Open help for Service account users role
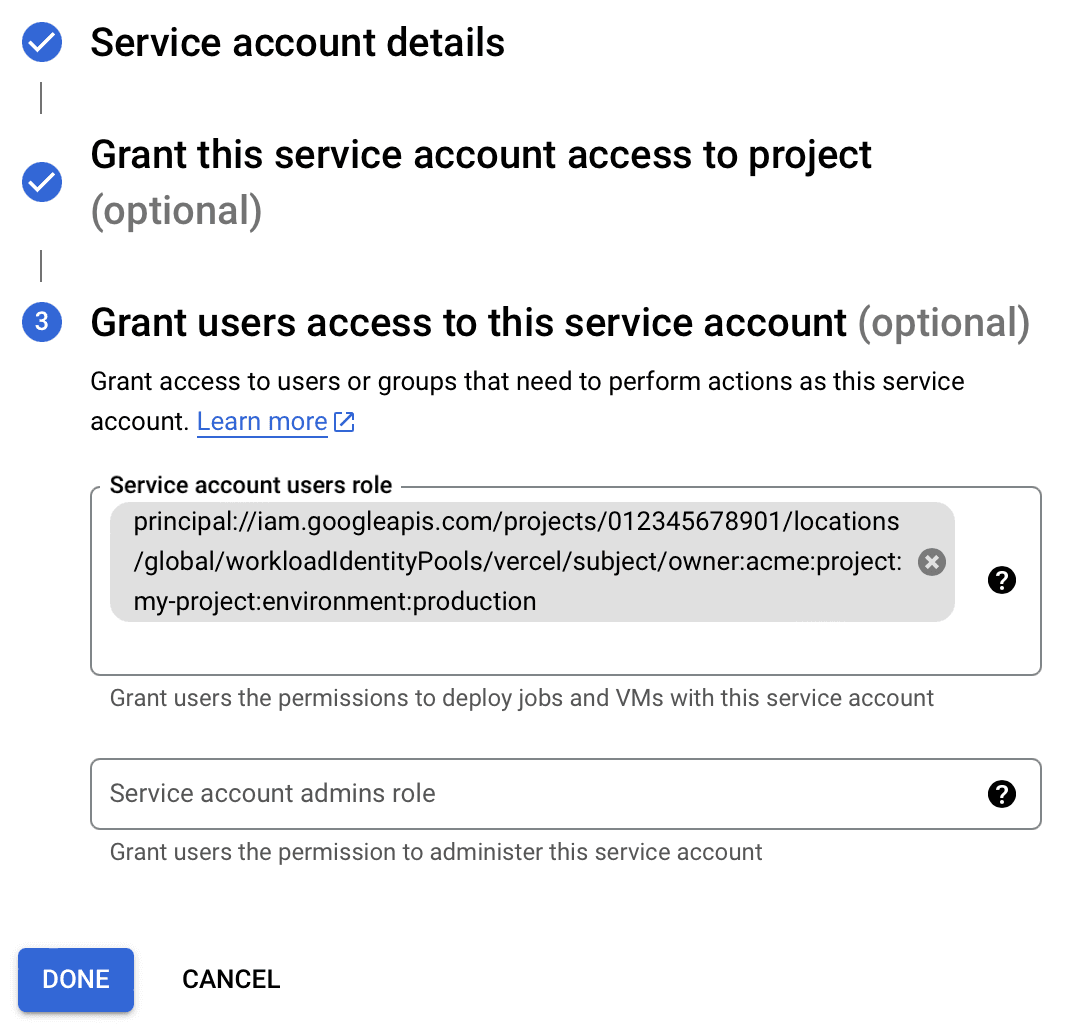Screen dimensions: 1078x1036 (1001, 580)
